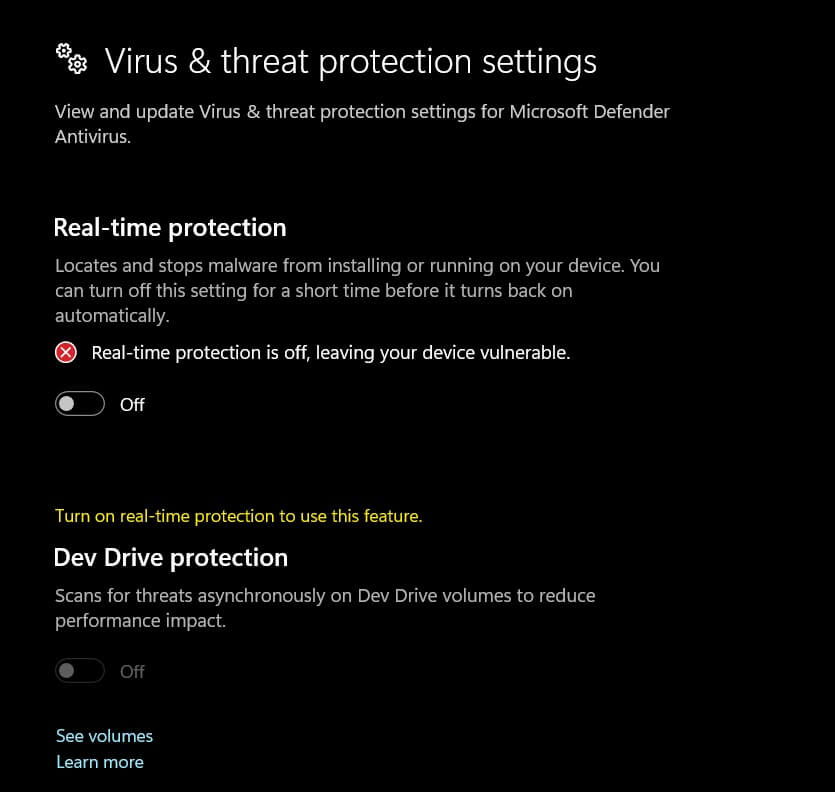The width and height of the screenshot is (835, 792).
Task: Click the grayed Off label beside Dev Drive toggle
Action: [133, 671]
